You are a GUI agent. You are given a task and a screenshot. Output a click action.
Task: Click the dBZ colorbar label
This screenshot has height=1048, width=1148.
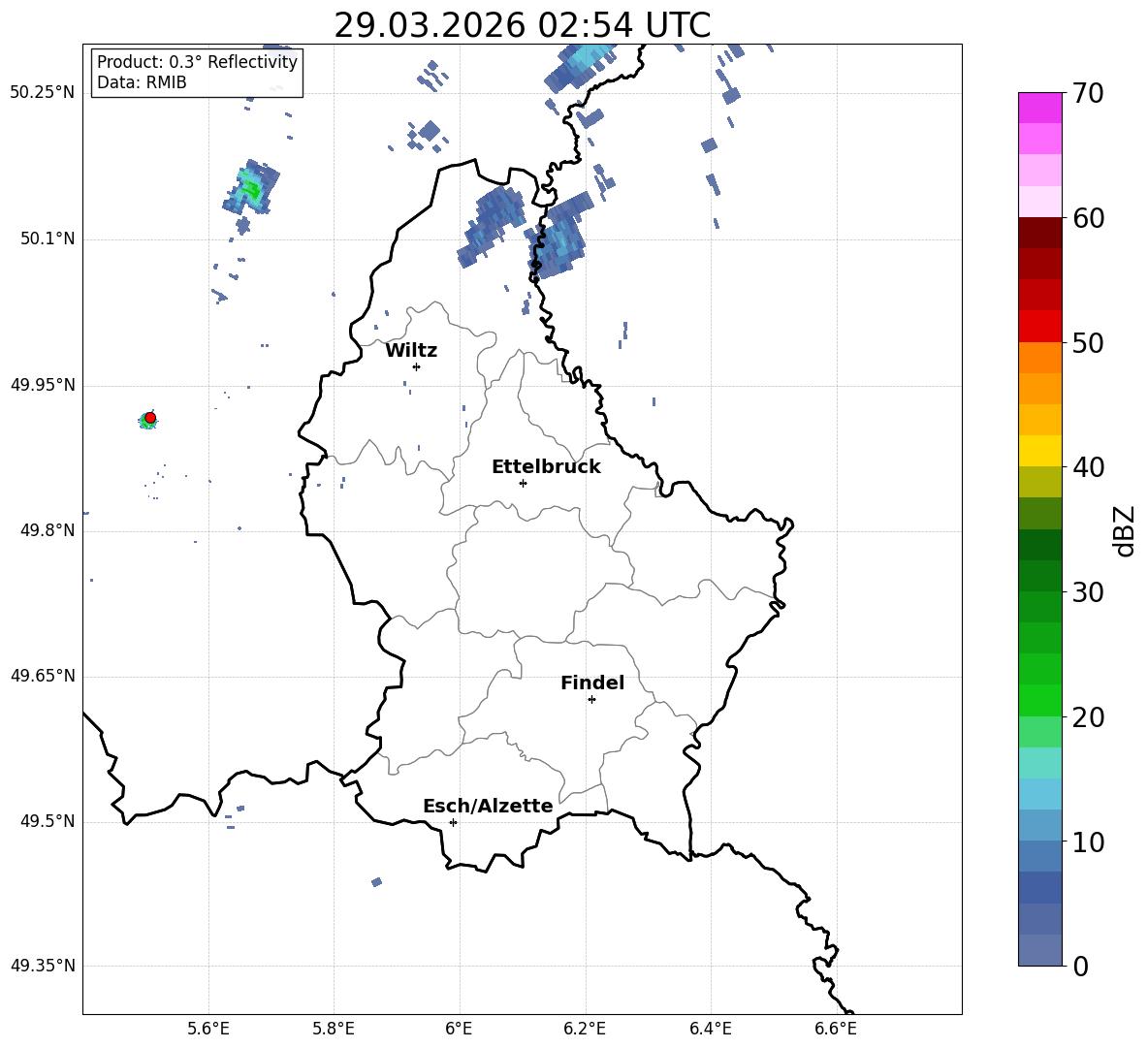[x=1124, y=530]
